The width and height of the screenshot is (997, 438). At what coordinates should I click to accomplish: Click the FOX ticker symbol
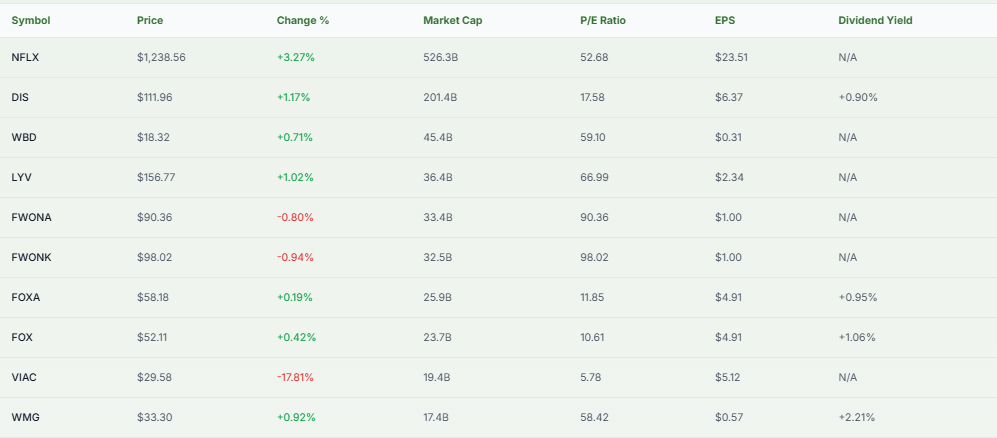21,337
